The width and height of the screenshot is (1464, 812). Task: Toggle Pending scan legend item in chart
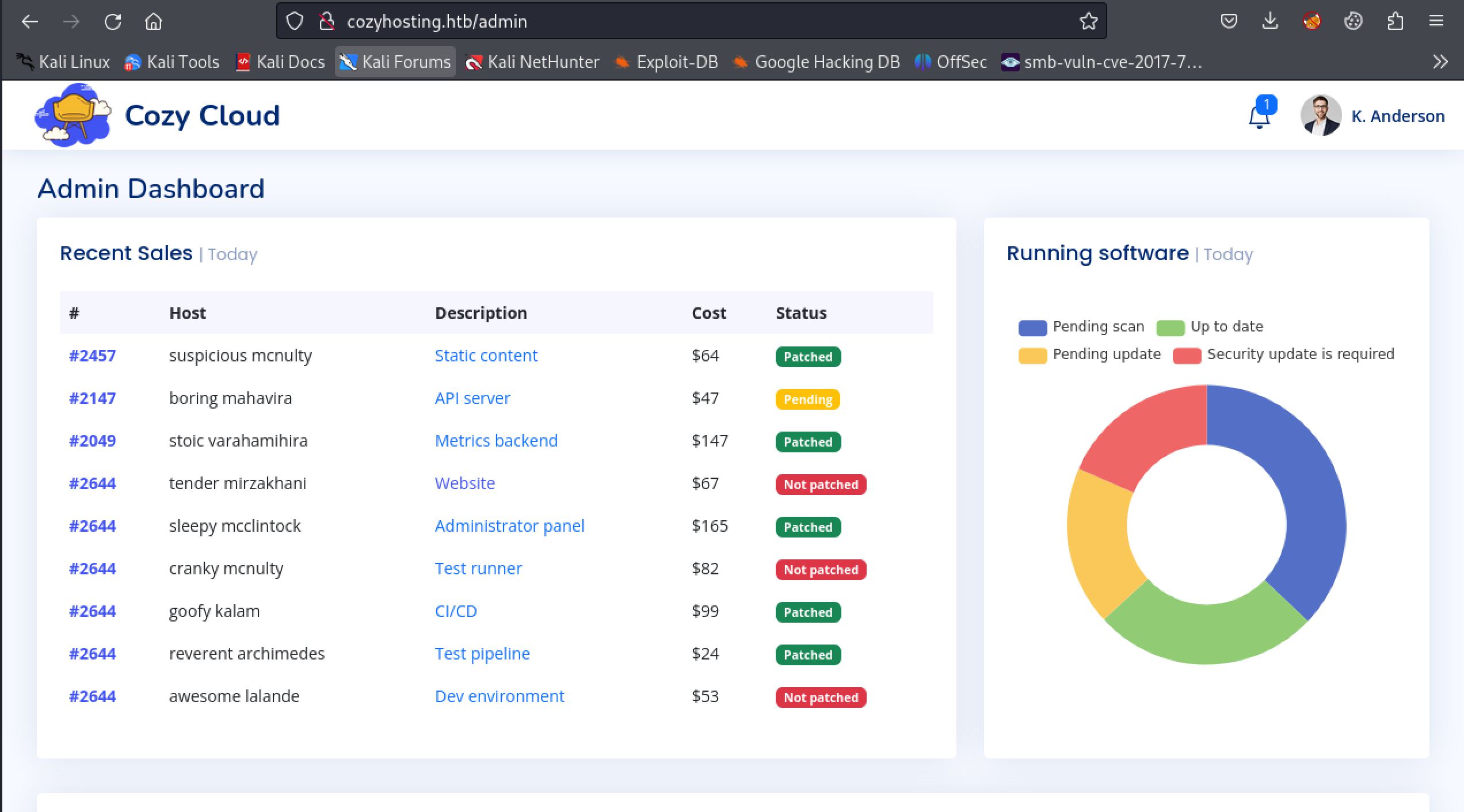coord(1081,327)
